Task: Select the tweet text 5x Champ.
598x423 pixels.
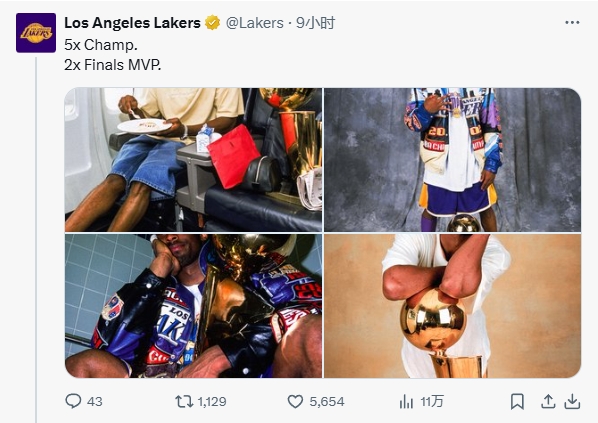Action: (101, 45)
